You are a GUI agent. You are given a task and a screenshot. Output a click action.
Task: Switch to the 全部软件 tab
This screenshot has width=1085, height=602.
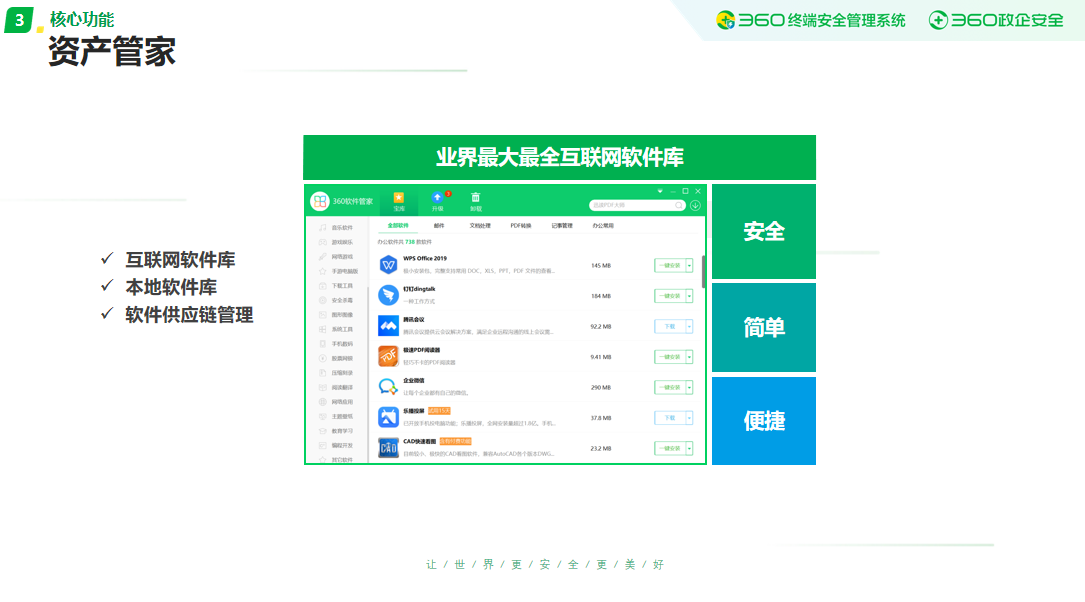(398, 226)
